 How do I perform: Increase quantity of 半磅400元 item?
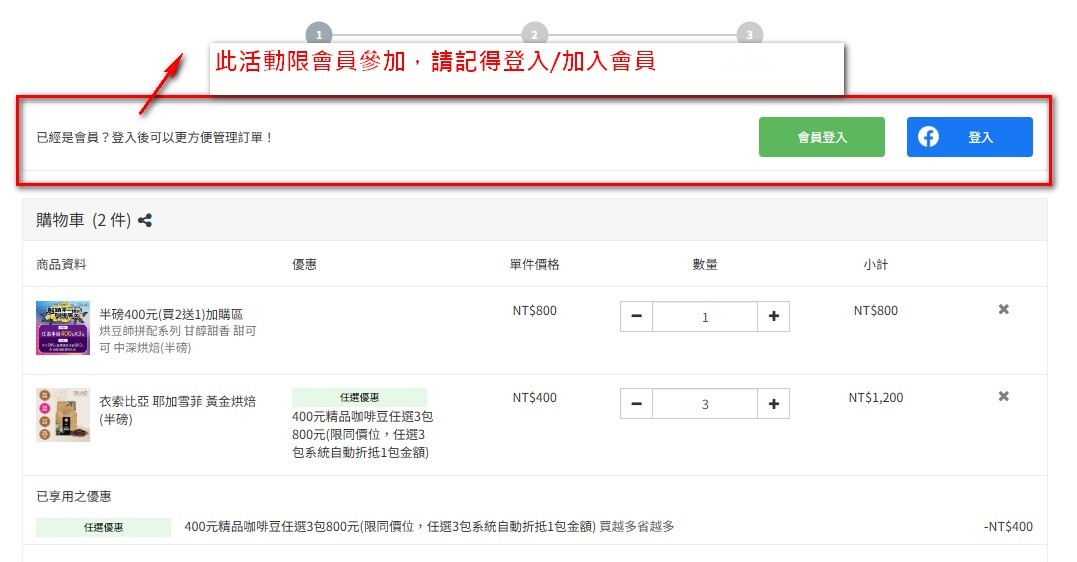773,317
